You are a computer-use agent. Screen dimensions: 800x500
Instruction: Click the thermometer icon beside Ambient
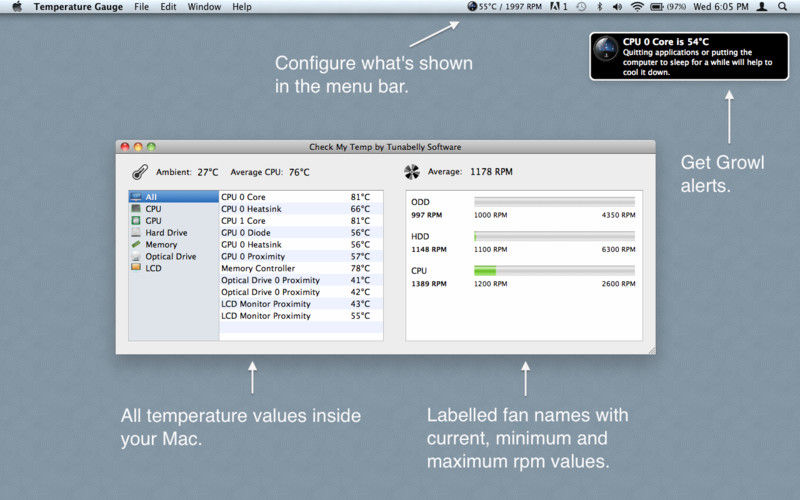(x=139, y=172)
